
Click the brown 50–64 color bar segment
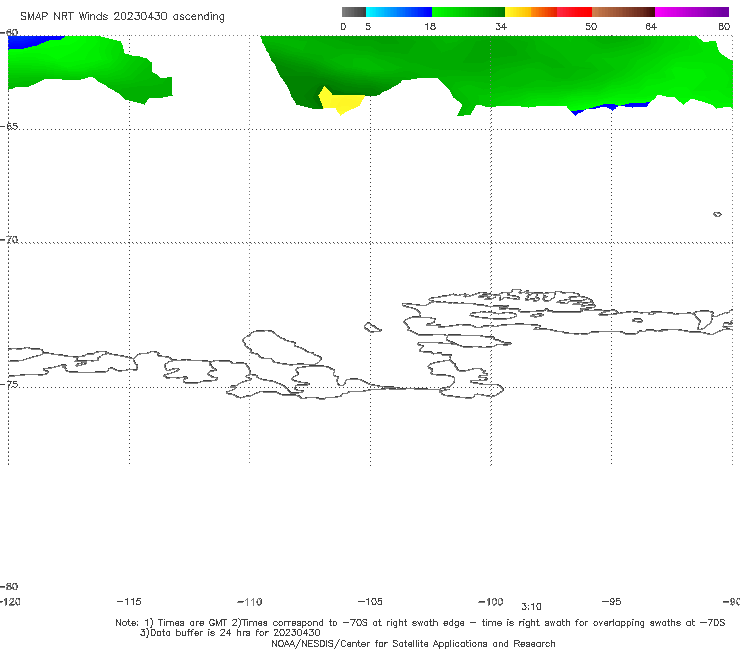point(623,12)
